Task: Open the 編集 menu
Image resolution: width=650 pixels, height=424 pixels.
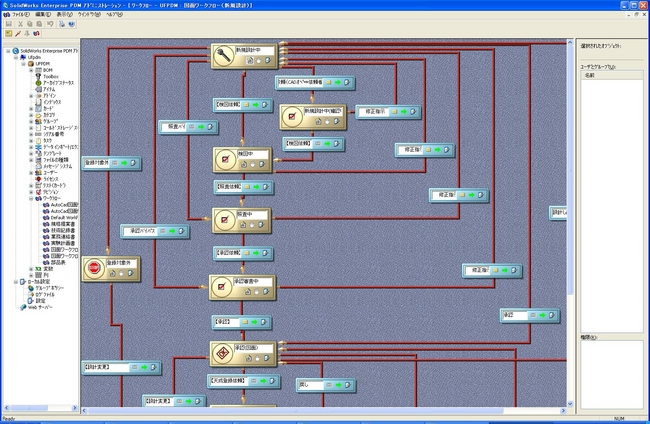Action: pos(43,15)
